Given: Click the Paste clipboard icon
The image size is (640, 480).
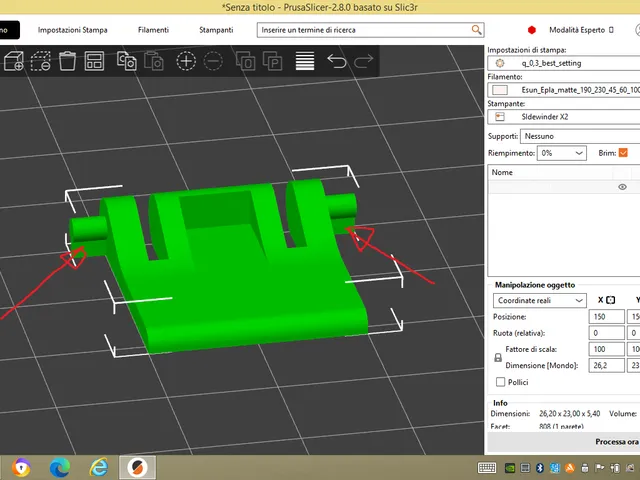Looking at the screenshot, I should click(x=154, y=61).
